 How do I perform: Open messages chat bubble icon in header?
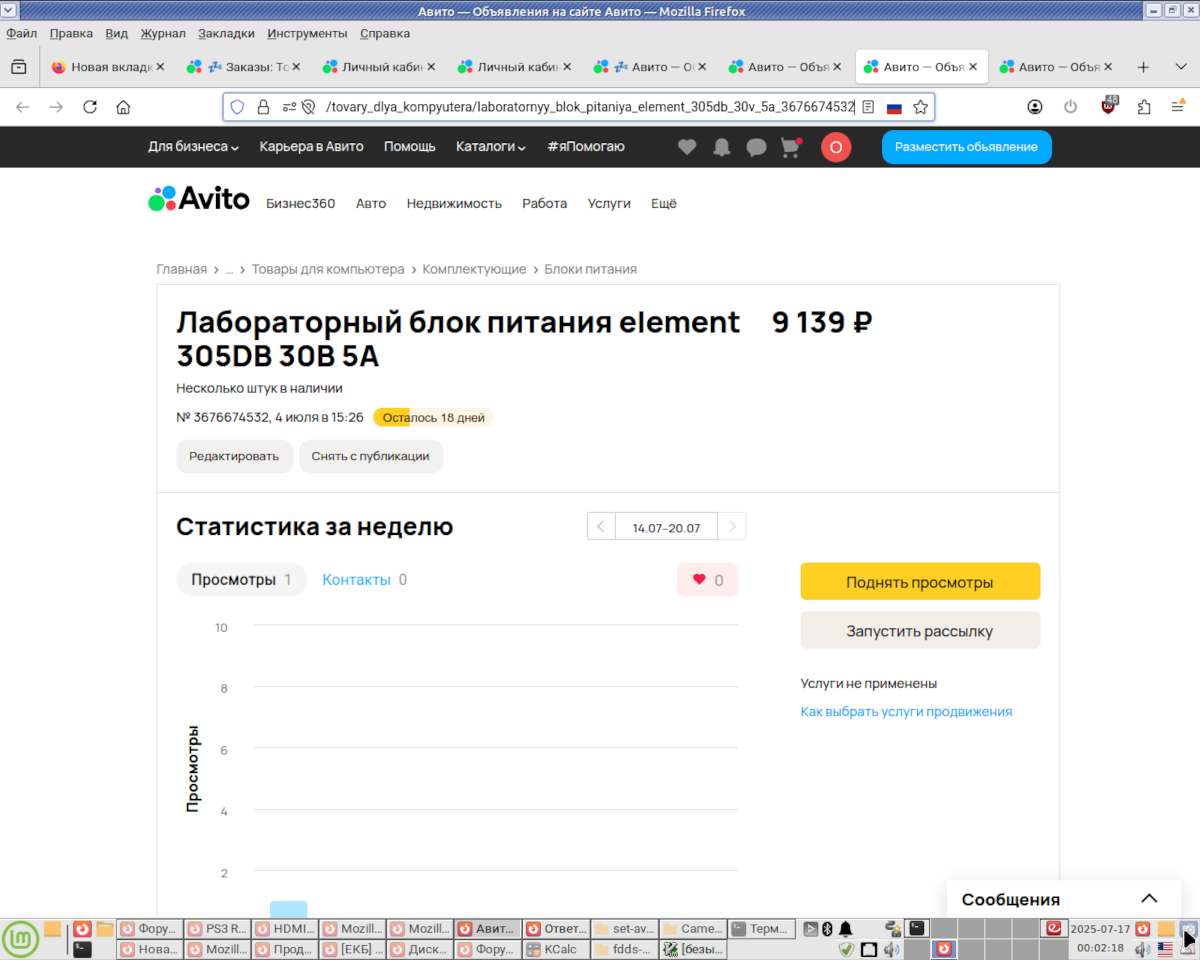[x=756, y=147]
